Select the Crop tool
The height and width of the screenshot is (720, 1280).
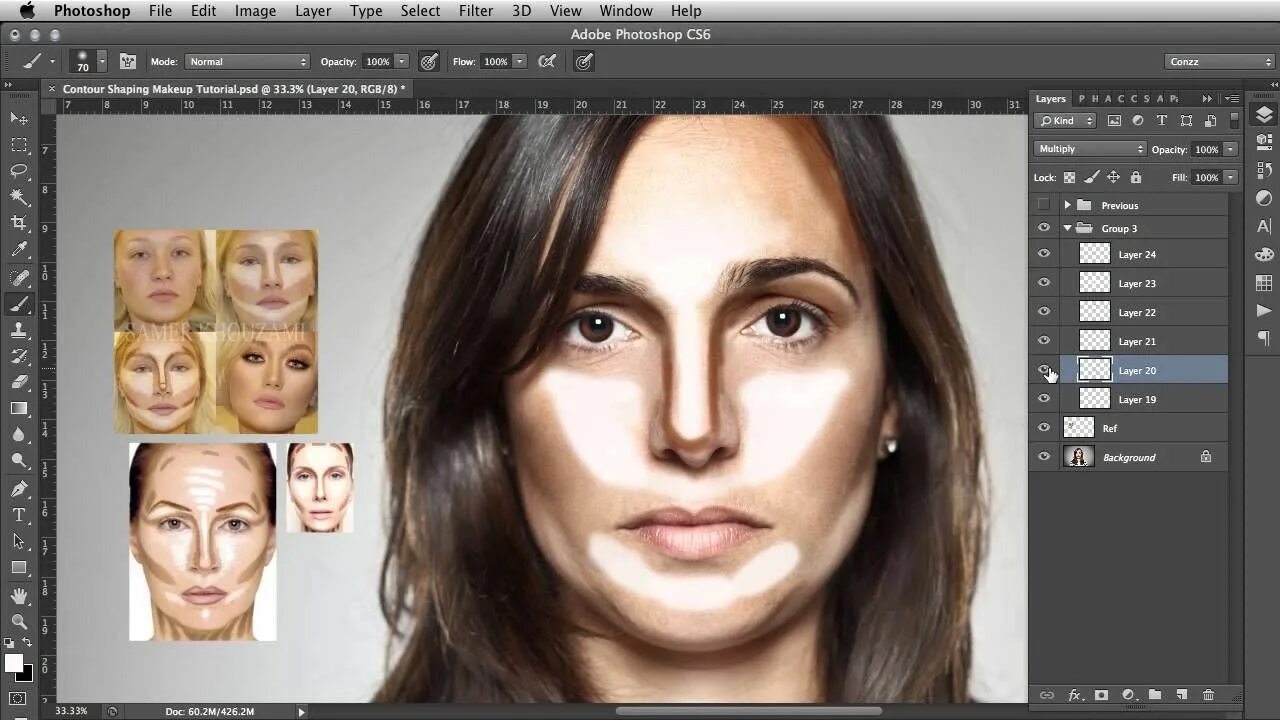[19, 223]
